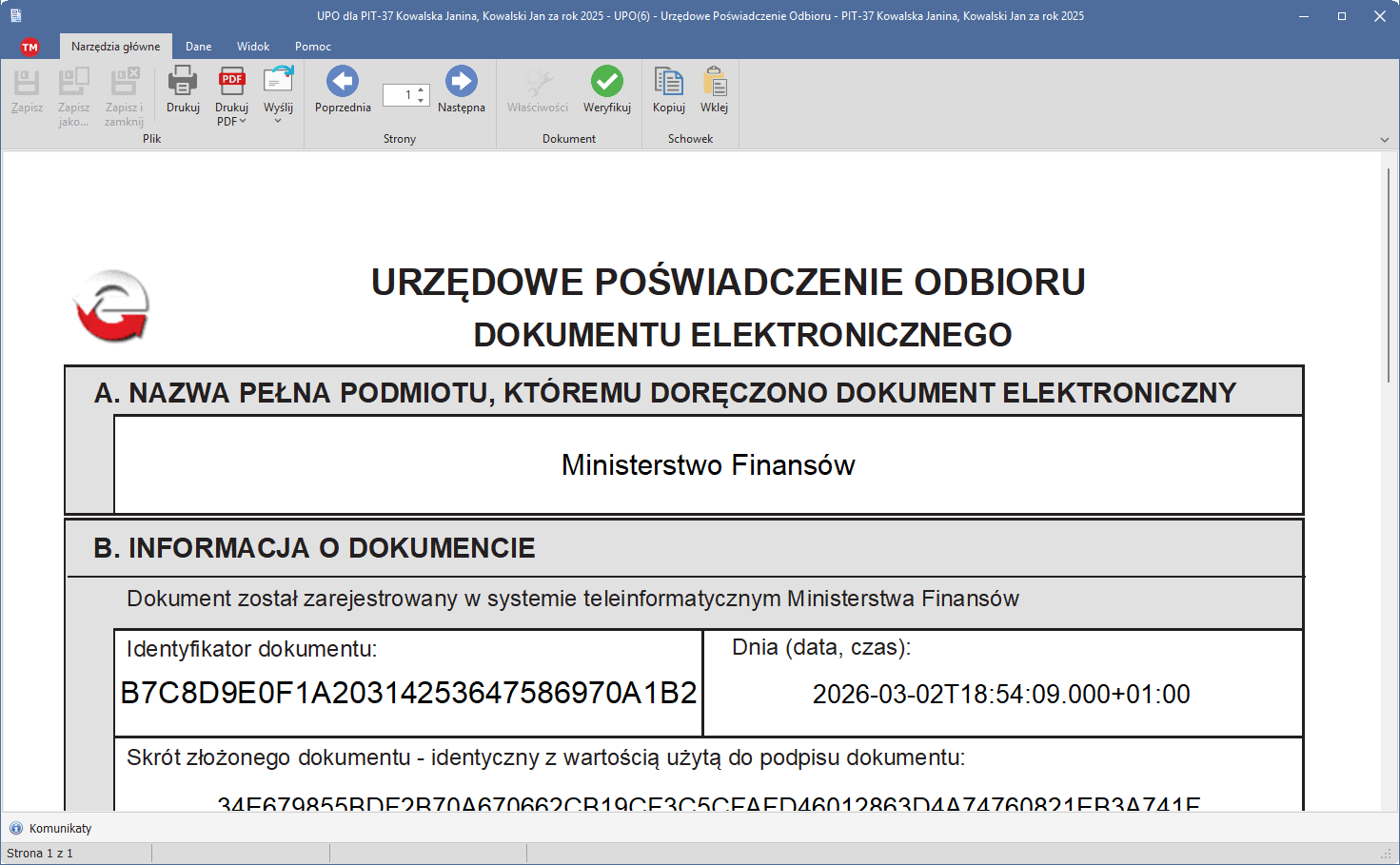Screen dimensions: 1400x865
Task: Open the Widok tab
Action: pos(253,46)
